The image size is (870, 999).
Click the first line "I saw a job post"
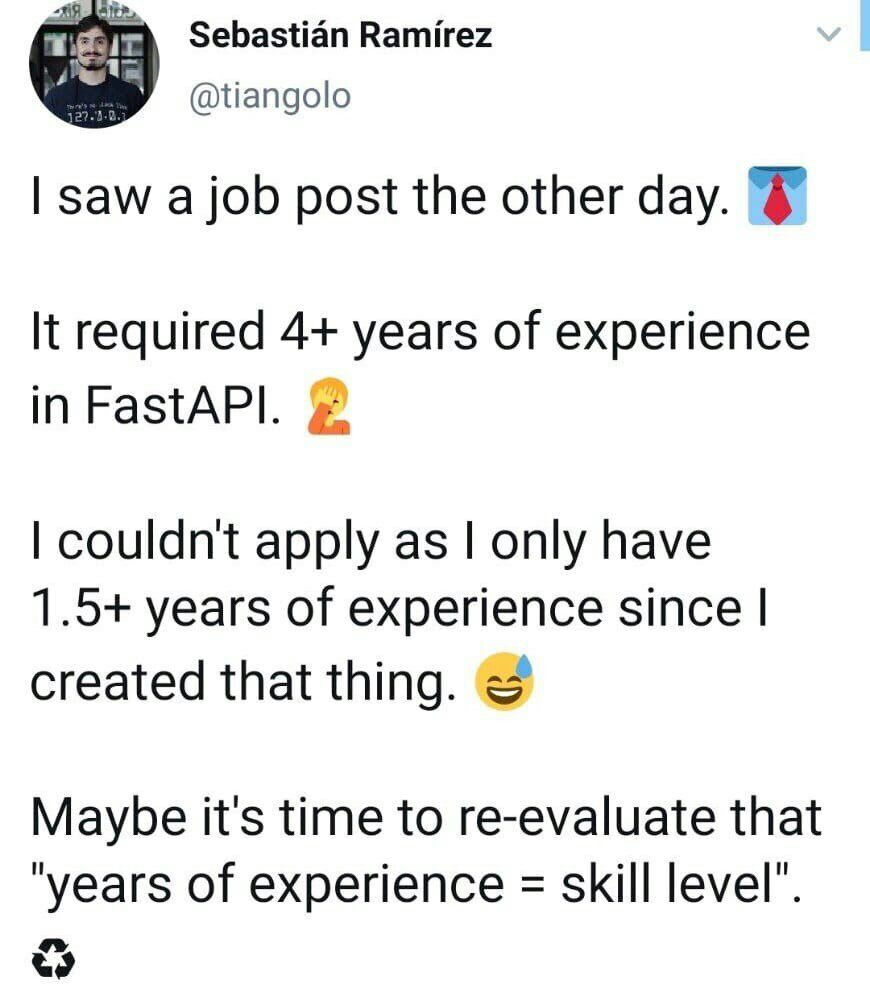213,197
